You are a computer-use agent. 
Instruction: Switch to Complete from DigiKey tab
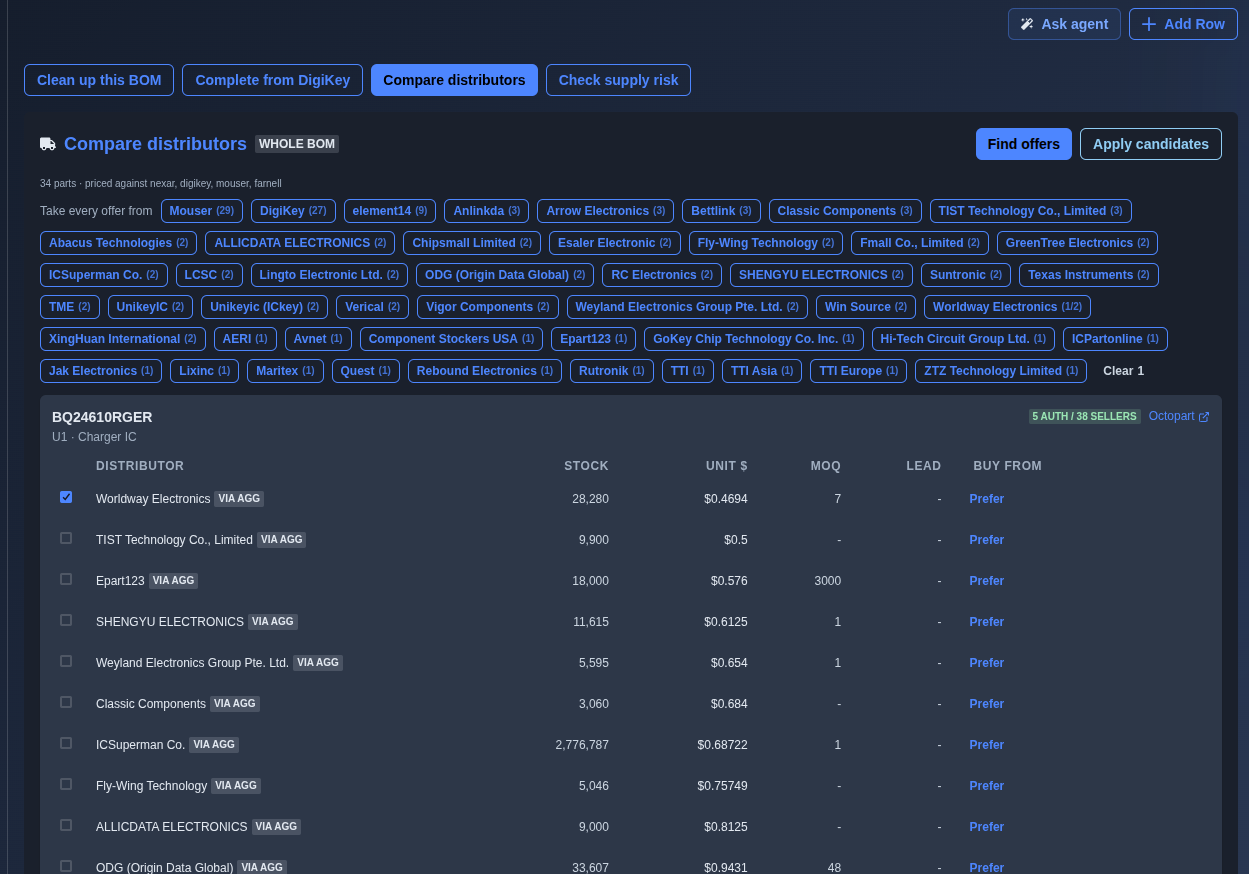[272, 80]
